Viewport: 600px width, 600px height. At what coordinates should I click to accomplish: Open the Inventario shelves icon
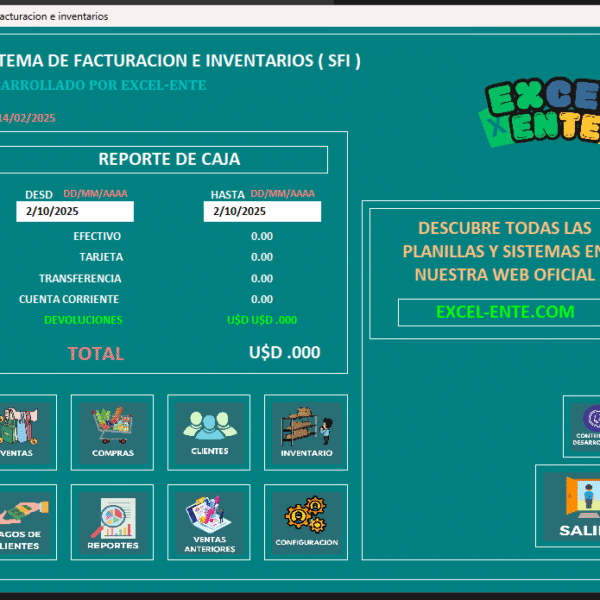click(x=306, y=431)
